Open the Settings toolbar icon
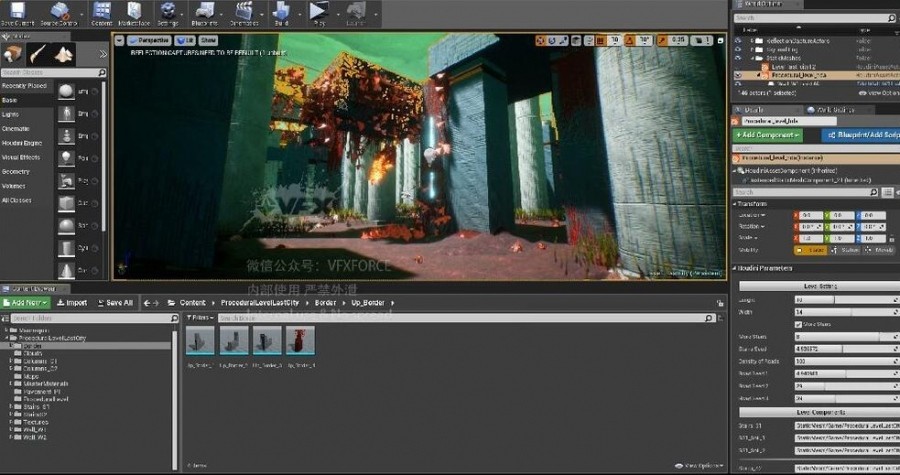This screenshot has height=475, width=900. (168, 13)
